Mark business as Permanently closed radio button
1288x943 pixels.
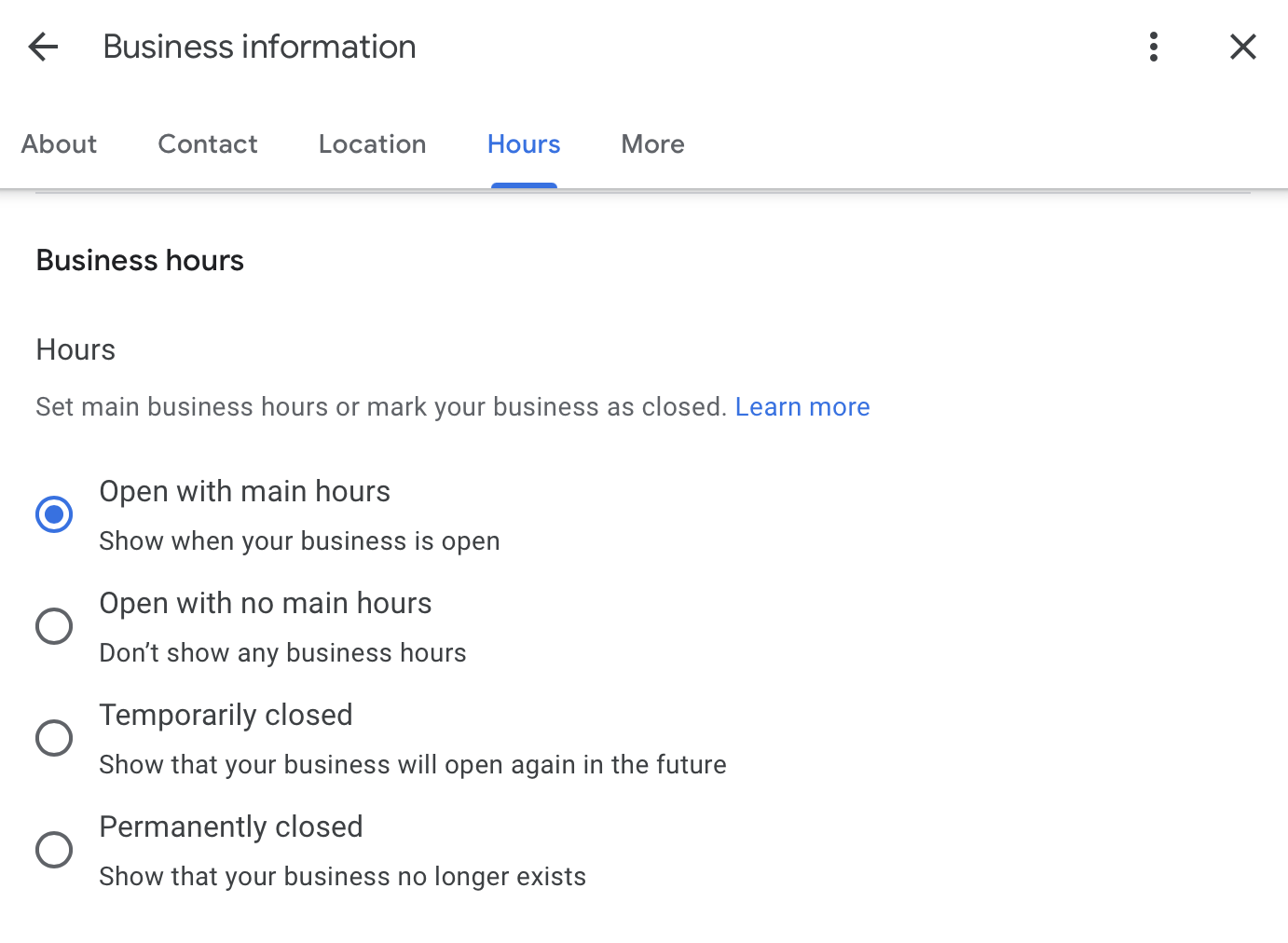54,850
